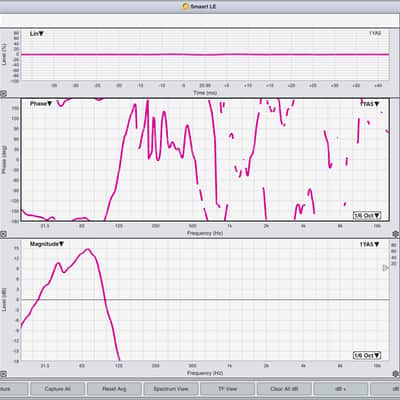Open 1YAS trace selector in magnitude plot
Image resolution: width=400 pixels, height=400 pixels.
(369, 244)
